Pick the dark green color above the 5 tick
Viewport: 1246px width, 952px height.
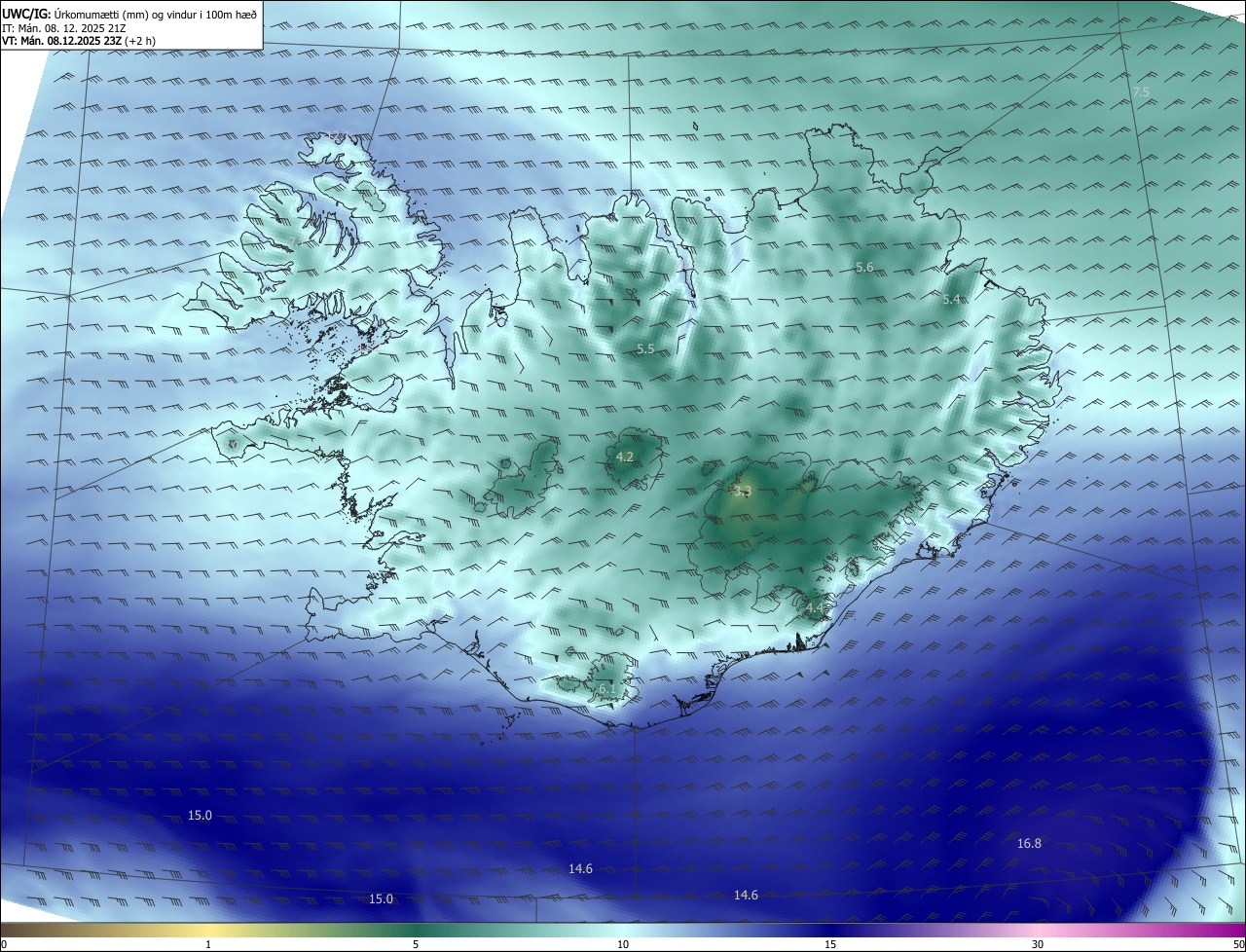(x=416, y=930)
